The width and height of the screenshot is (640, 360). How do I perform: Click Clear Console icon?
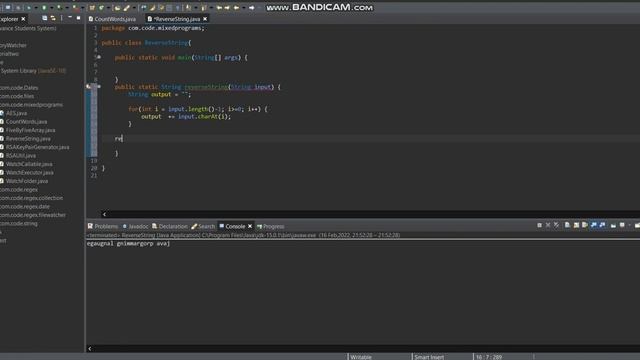(567, 225)
